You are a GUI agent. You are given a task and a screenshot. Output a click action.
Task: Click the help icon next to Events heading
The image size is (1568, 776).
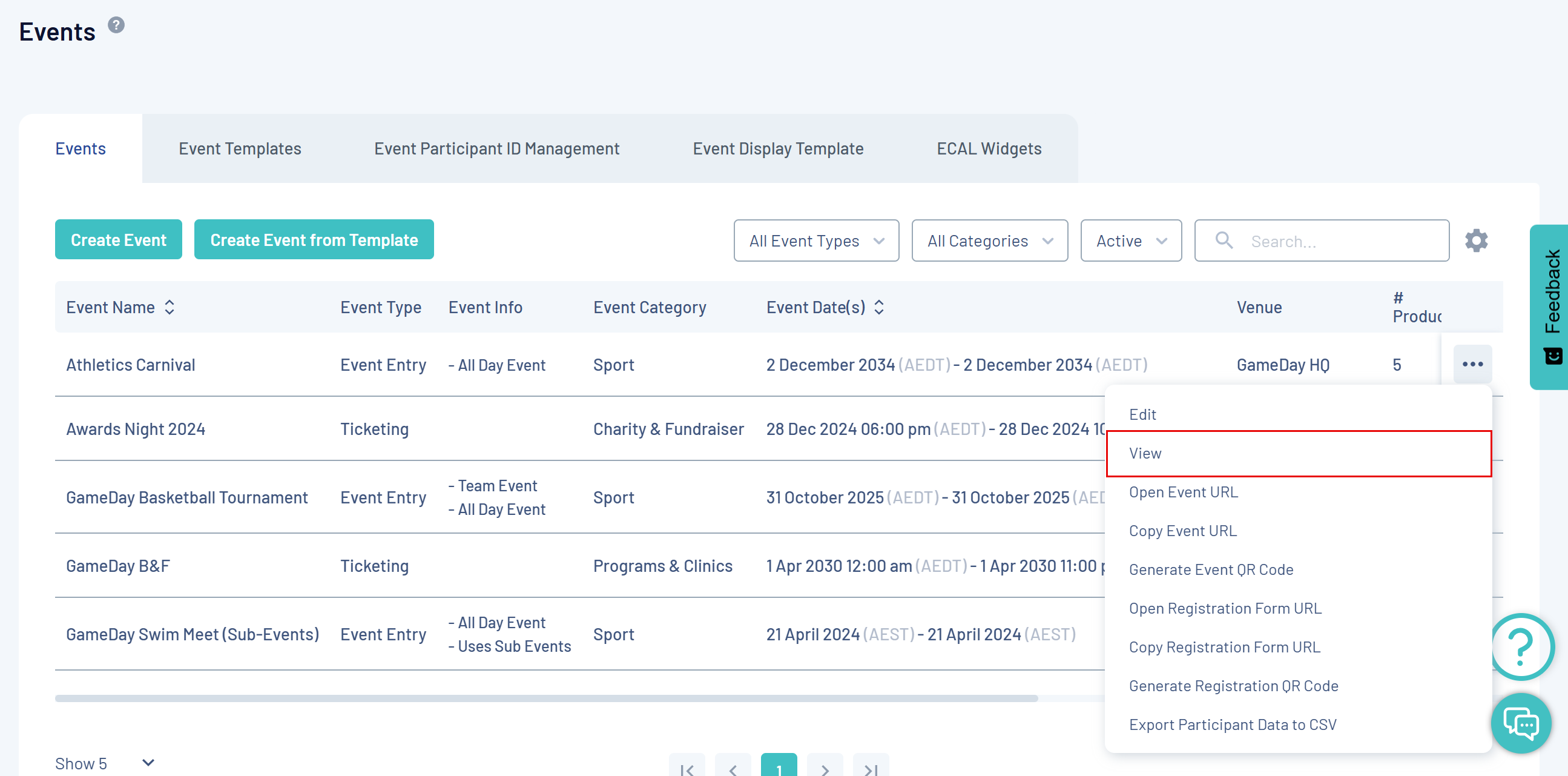tap(116, 25)
